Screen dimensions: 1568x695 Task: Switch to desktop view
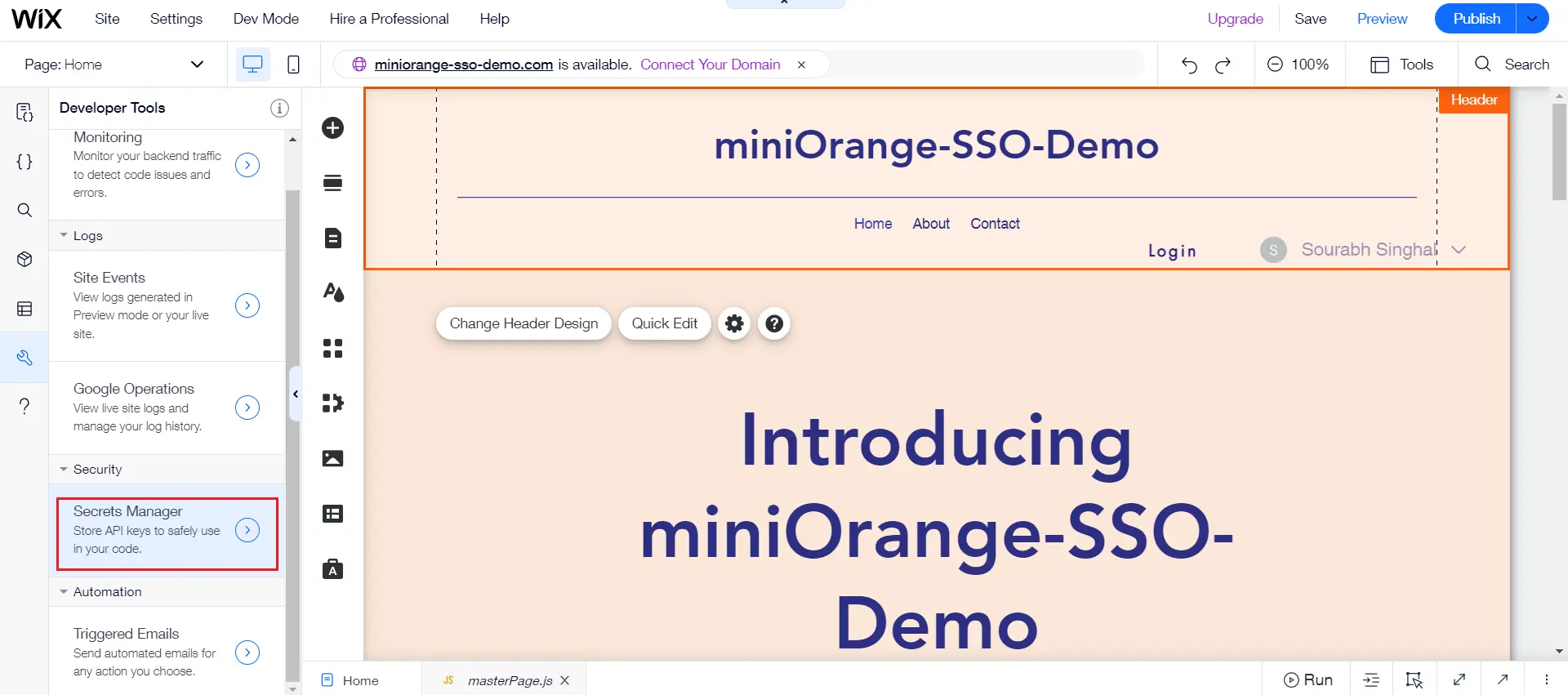point(253,65)
